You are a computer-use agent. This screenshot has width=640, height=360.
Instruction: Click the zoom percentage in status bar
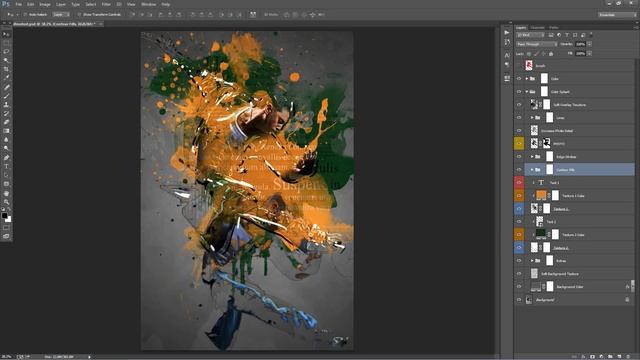point(6,357)
